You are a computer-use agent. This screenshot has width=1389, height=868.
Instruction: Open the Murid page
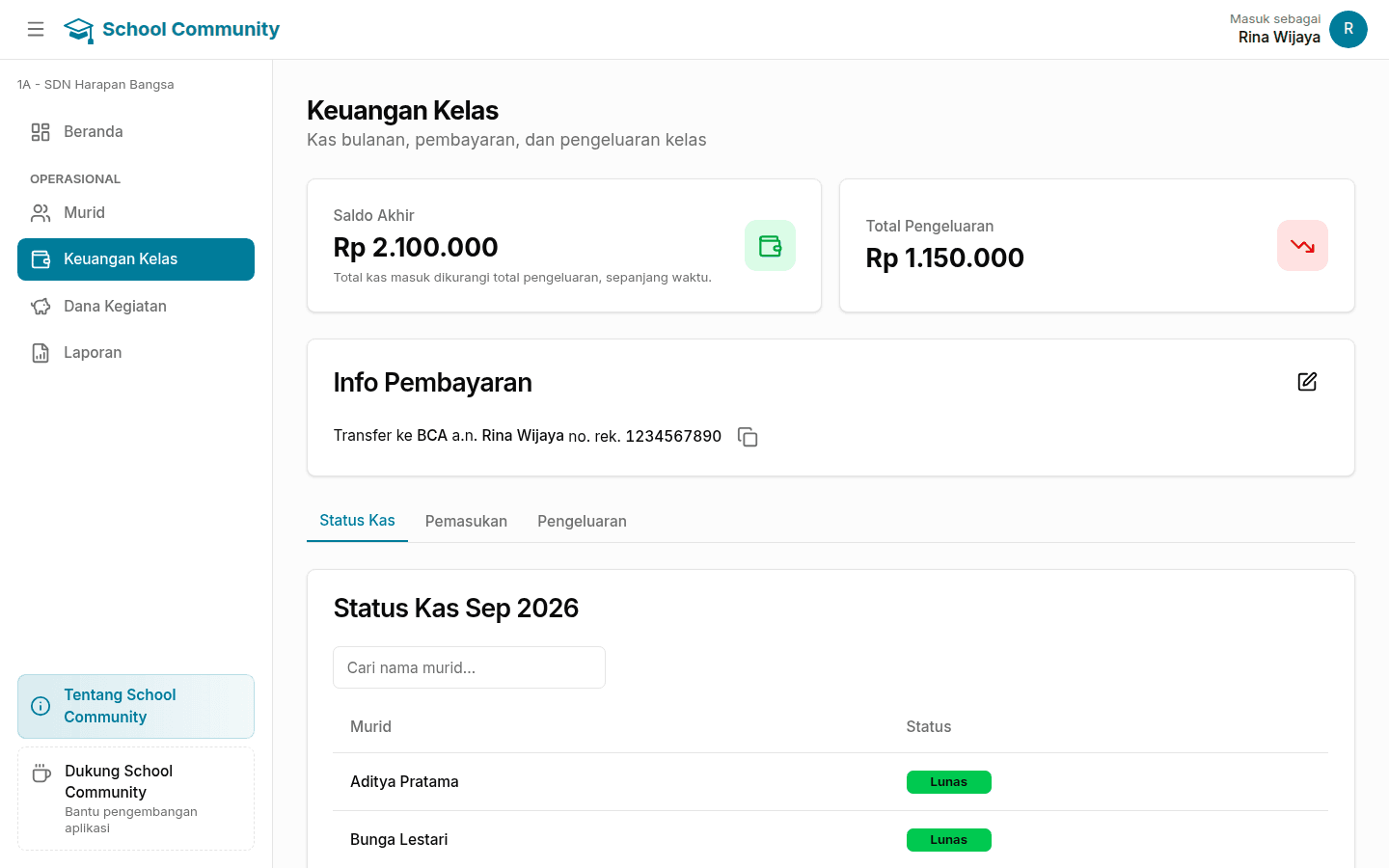click(136, 213)
